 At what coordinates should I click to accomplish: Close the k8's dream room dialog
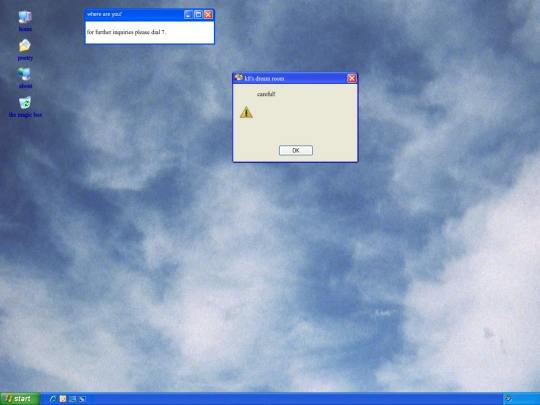pyautogui.click(x=352, y=79)
